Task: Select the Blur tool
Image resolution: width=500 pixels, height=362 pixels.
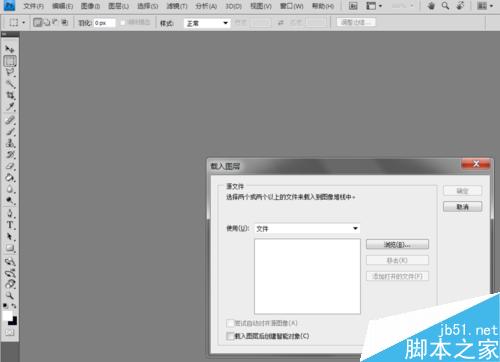Action: [x=10, y=189]
